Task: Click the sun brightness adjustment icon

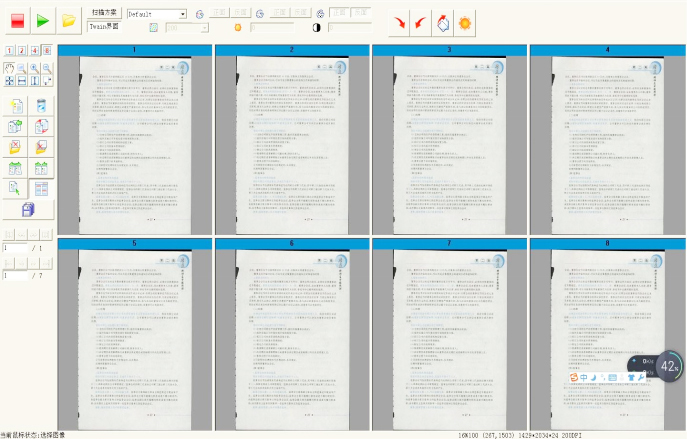Action: click(x=465, y=21)
